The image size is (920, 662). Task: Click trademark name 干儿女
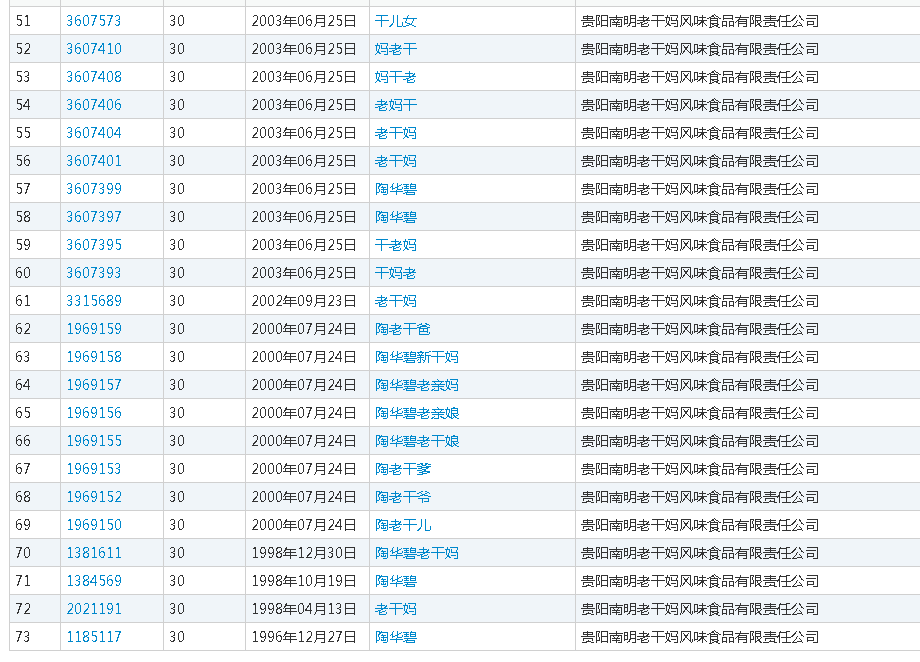tap(396, 21)
